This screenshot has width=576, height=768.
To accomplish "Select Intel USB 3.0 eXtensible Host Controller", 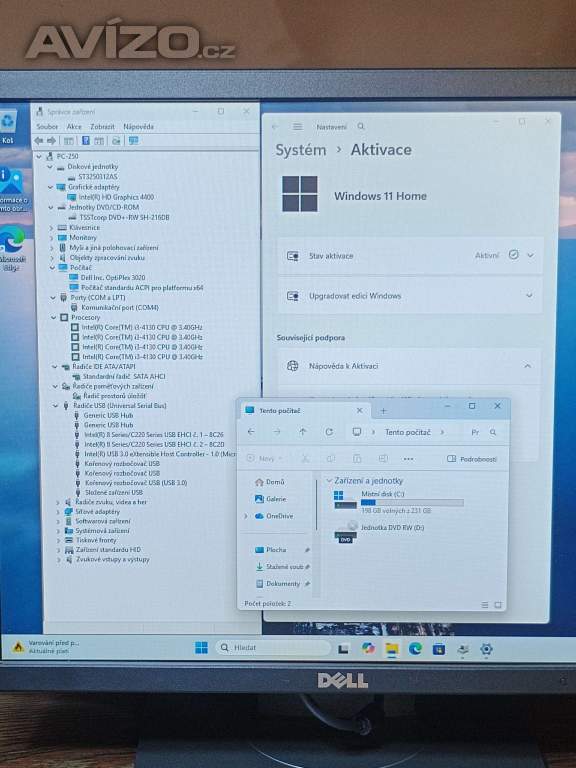I will tap(160, 454).
